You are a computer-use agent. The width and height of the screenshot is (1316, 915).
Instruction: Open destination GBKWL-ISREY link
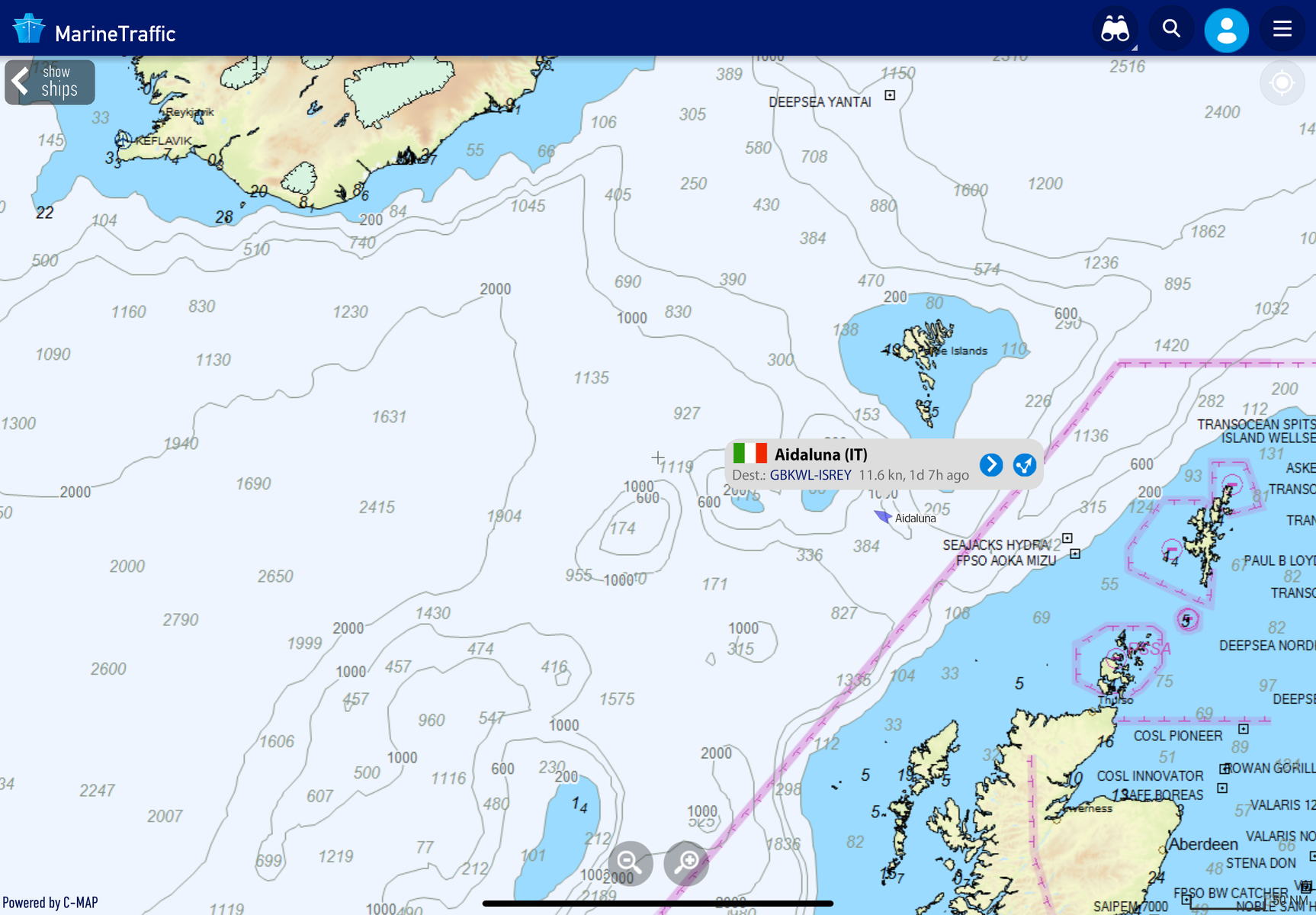[810, 475]
